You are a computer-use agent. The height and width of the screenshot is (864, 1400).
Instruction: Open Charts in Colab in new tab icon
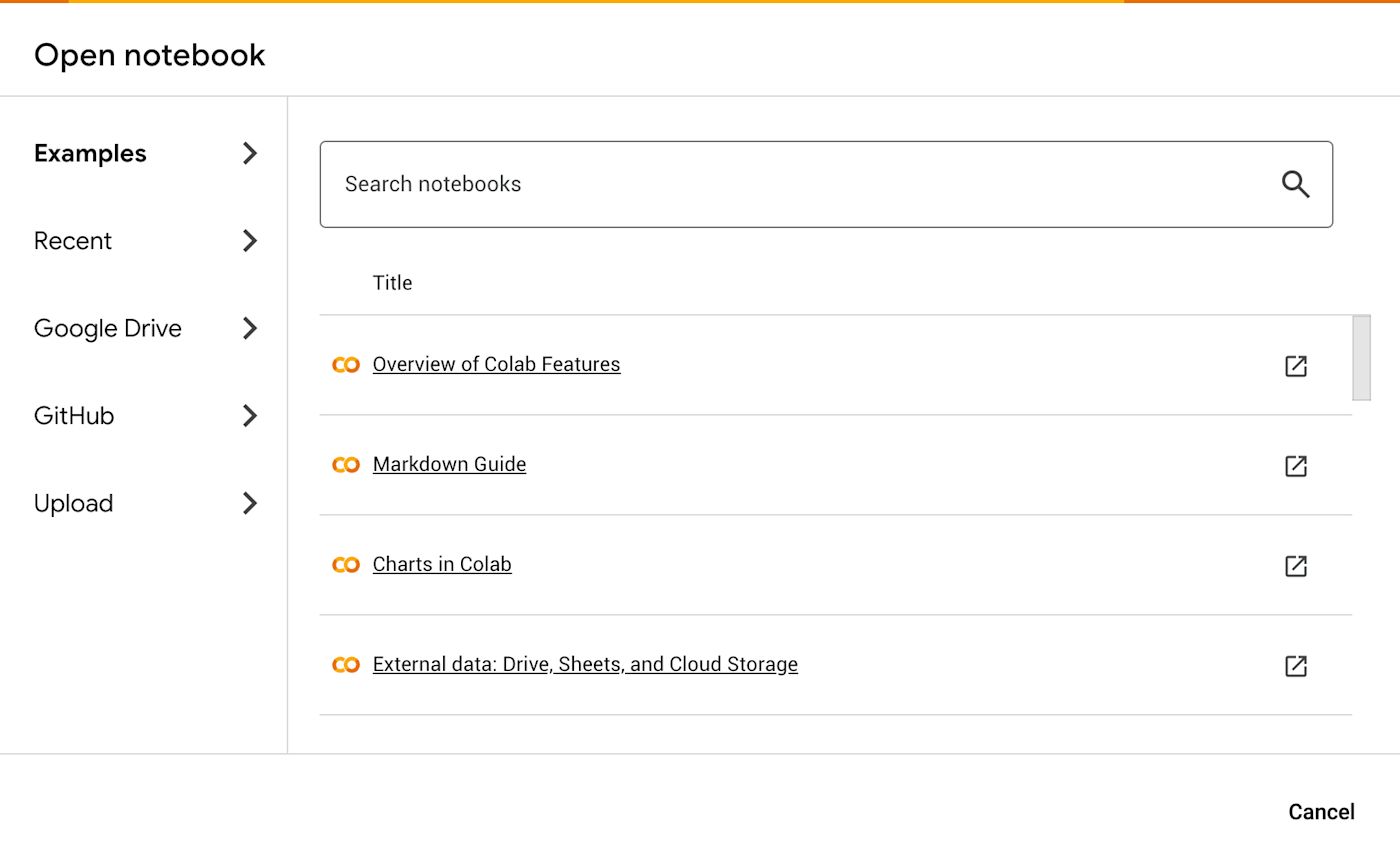click(x=1296, y=566)
